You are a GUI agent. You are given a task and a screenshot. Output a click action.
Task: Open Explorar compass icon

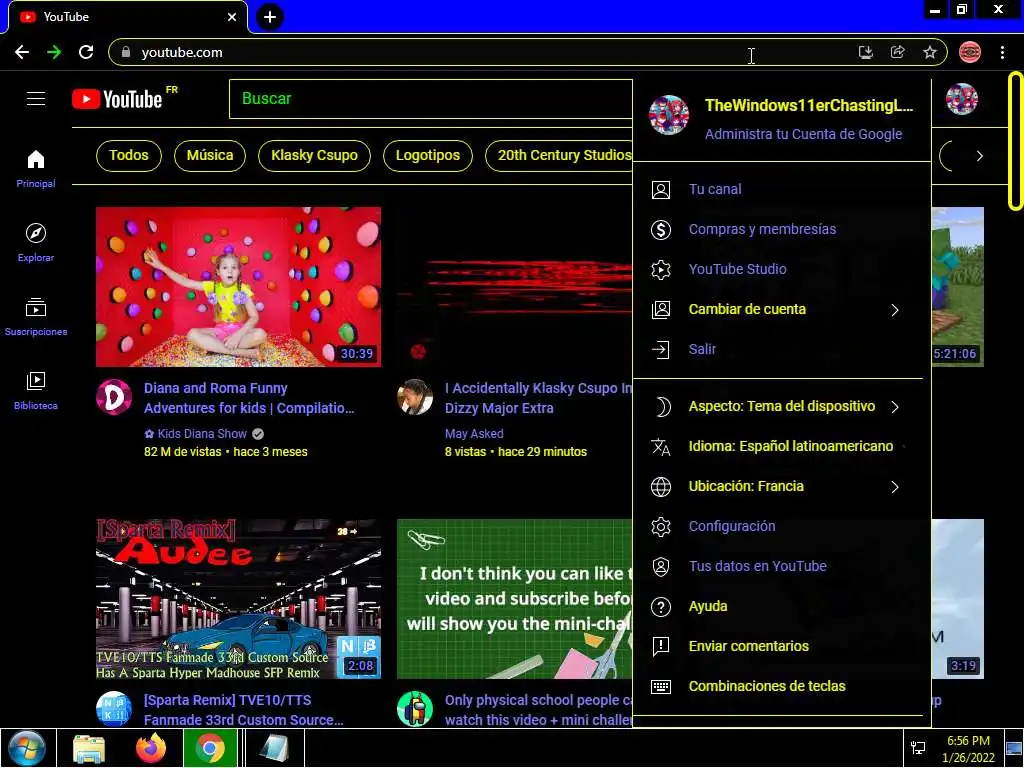[36, 242]
